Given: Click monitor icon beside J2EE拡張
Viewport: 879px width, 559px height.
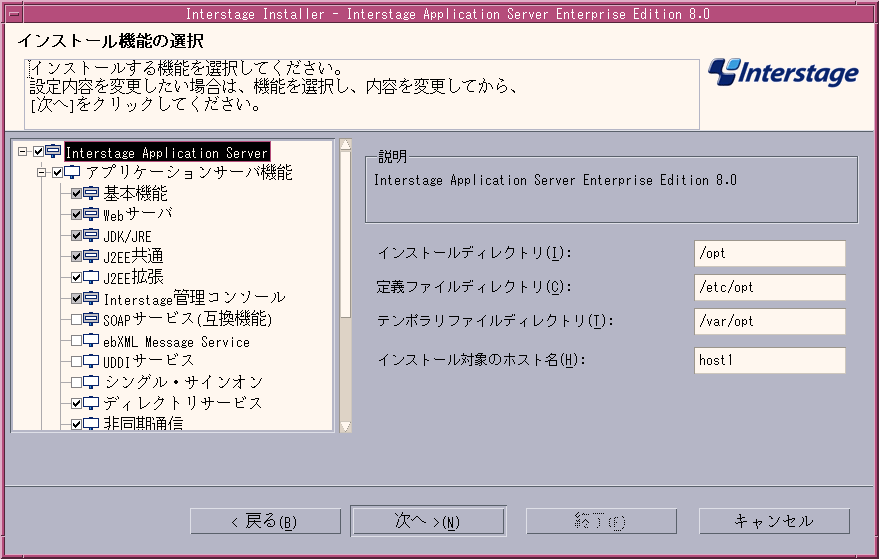Looking at the screenshot, I should point(91,277).
